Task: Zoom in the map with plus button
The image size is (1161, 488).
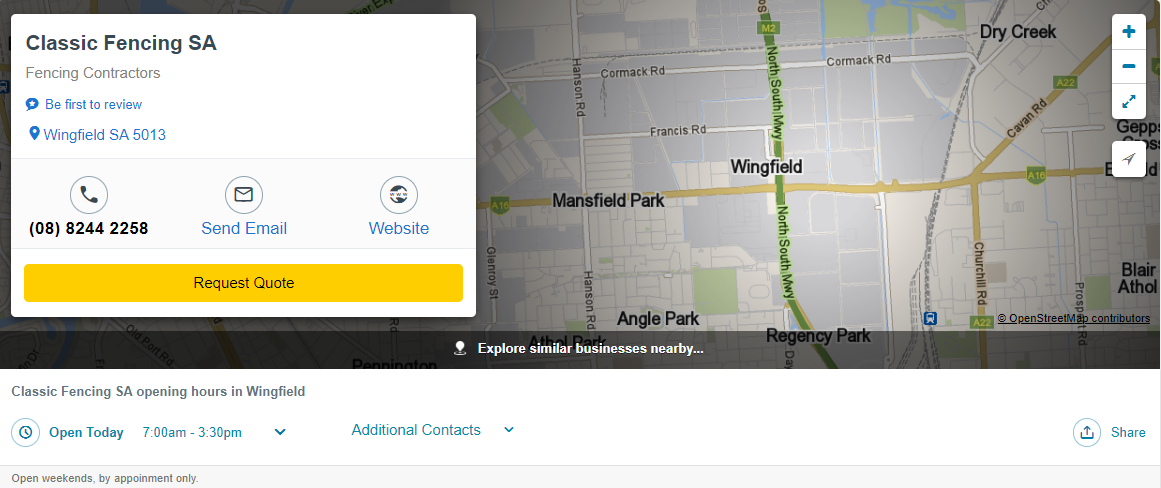Action: coord(1128,32)
